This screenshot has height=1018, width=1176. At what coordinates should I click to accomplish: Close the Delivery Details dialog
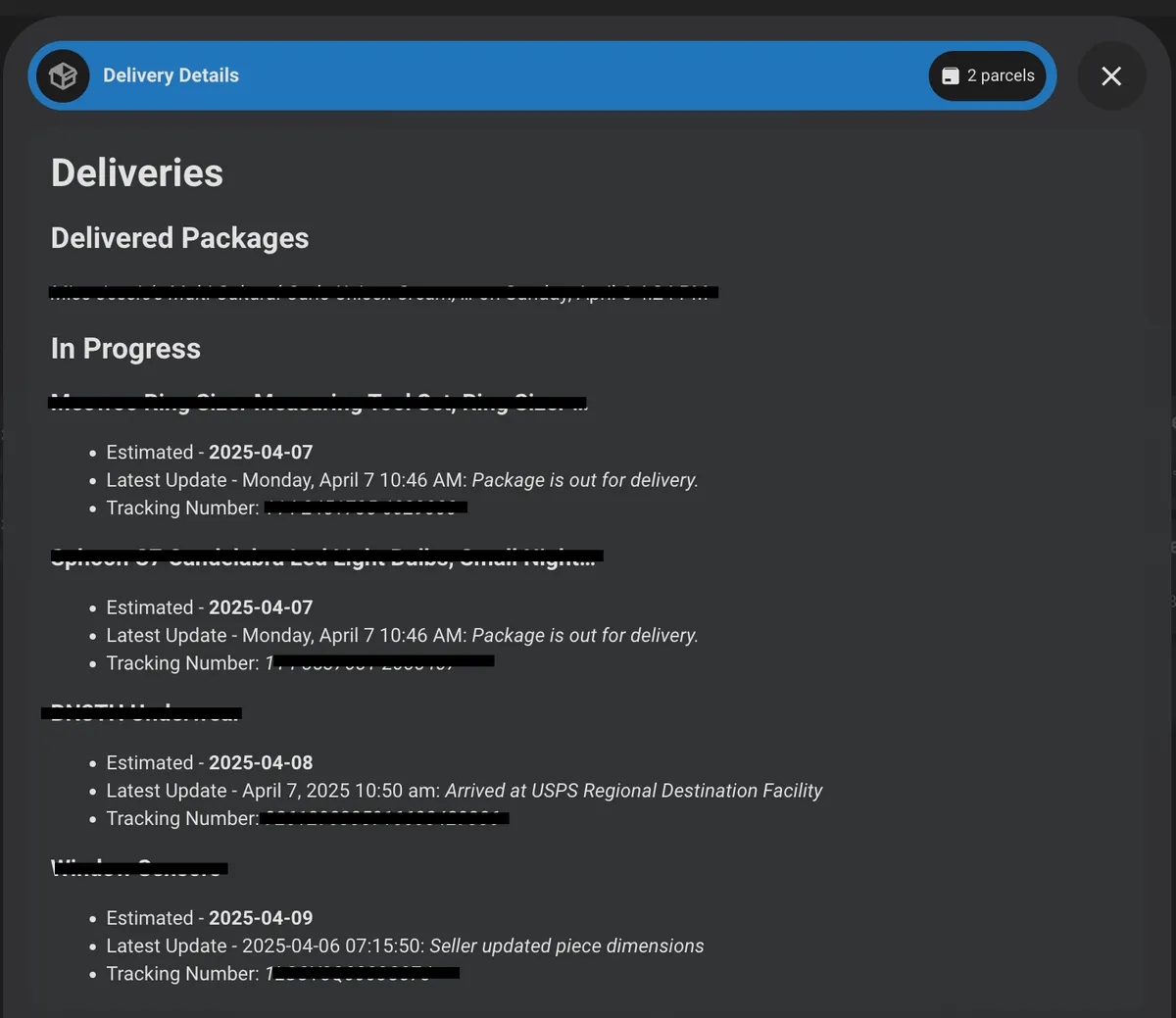coord(1111,75)
